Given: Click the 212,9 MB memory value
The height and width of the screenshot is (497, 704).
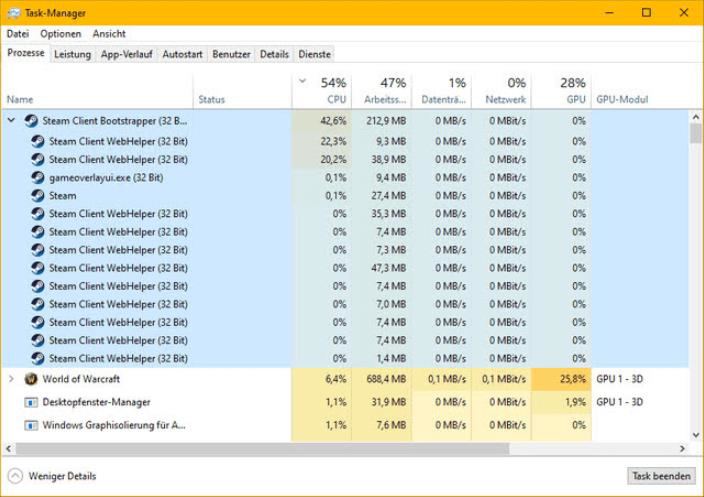Looking at the screenshot, I should click(386, 121).
